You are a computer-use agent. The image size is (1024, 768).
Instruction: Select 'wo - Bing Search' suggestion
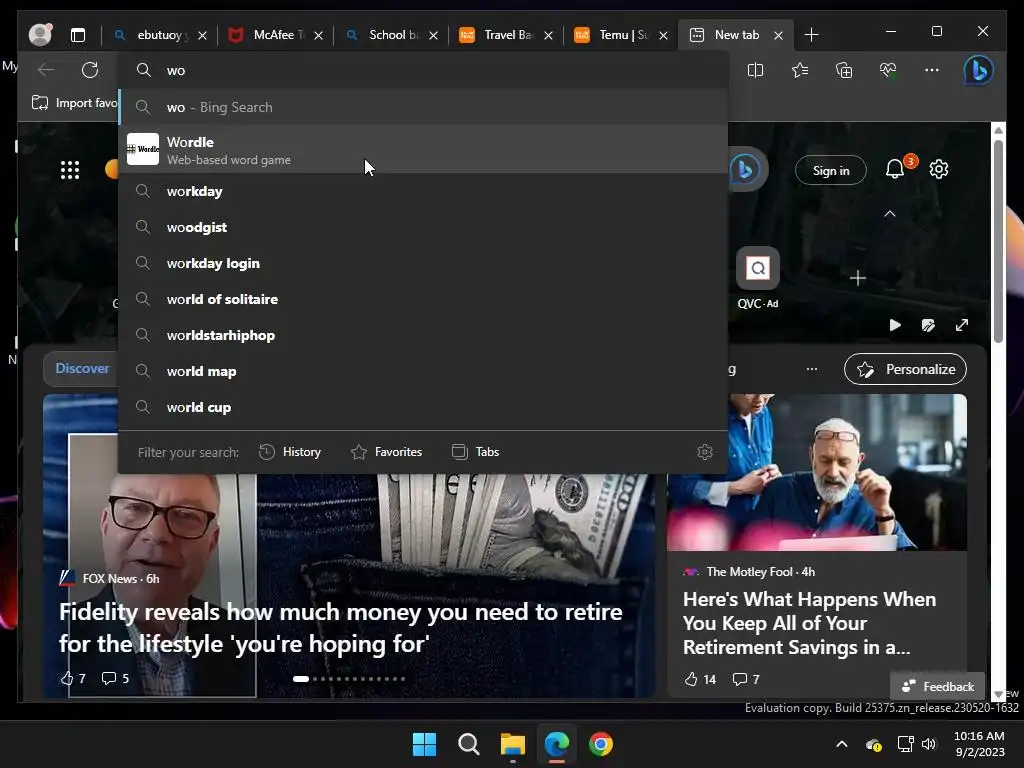(x=423, y=107)
